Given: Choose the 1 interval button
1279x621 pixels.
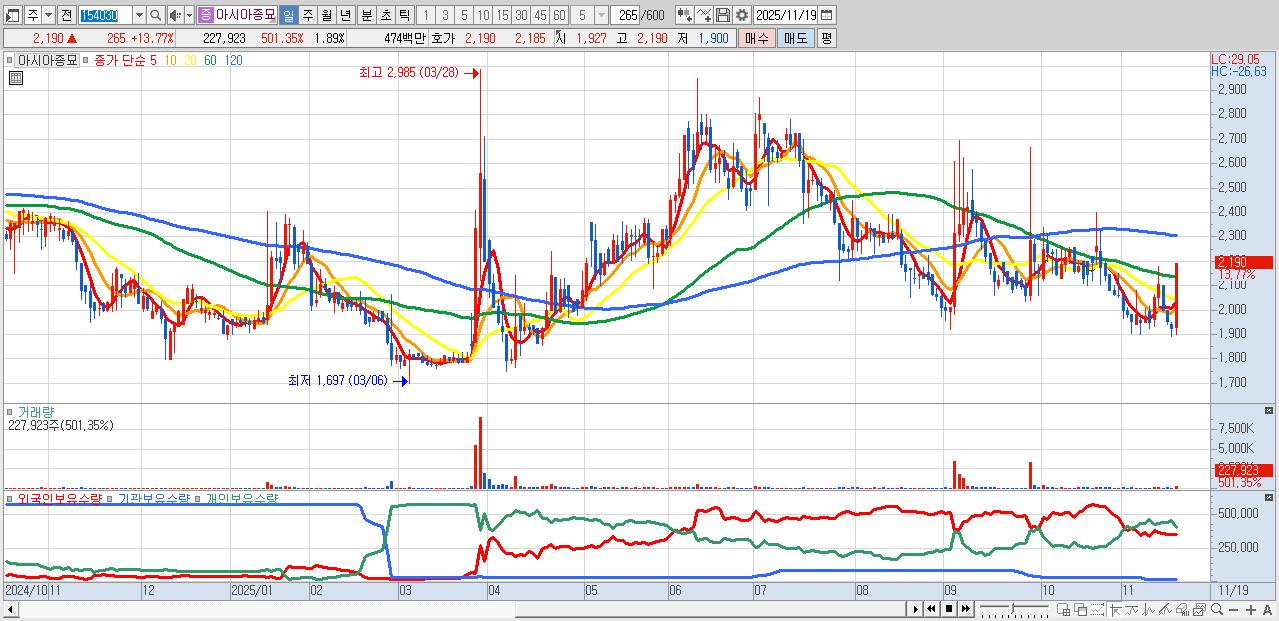Looking at the screenshot, I should point(425,16).
